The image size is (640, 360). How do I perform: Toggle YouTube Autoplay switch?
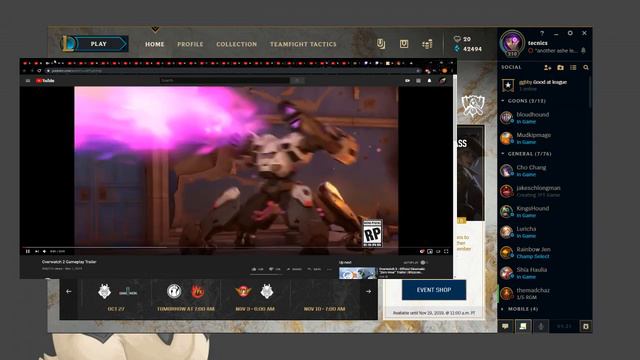click(x=424, y=262)
